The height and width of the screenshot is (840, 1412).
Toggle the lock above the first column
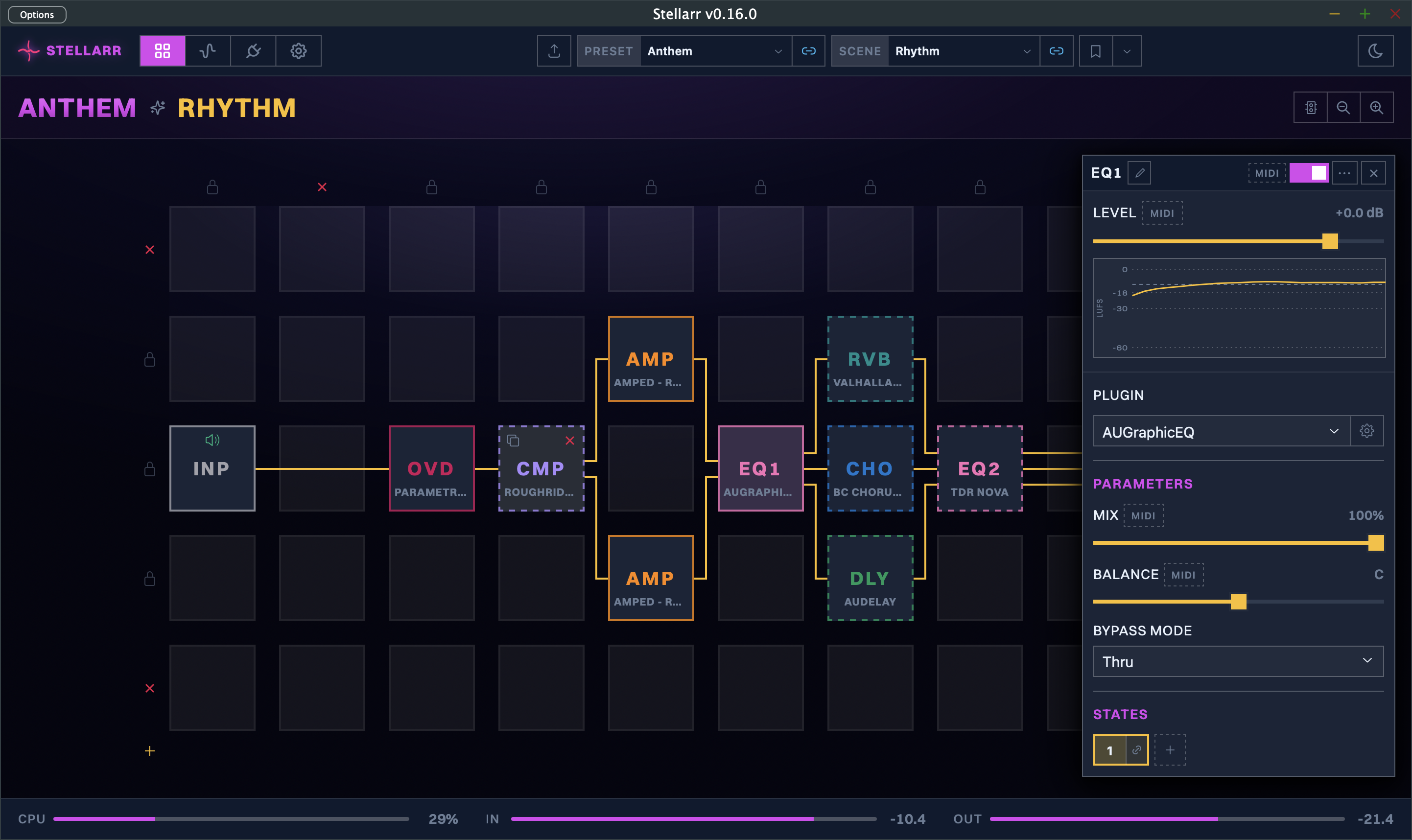[x=212, y=187]
